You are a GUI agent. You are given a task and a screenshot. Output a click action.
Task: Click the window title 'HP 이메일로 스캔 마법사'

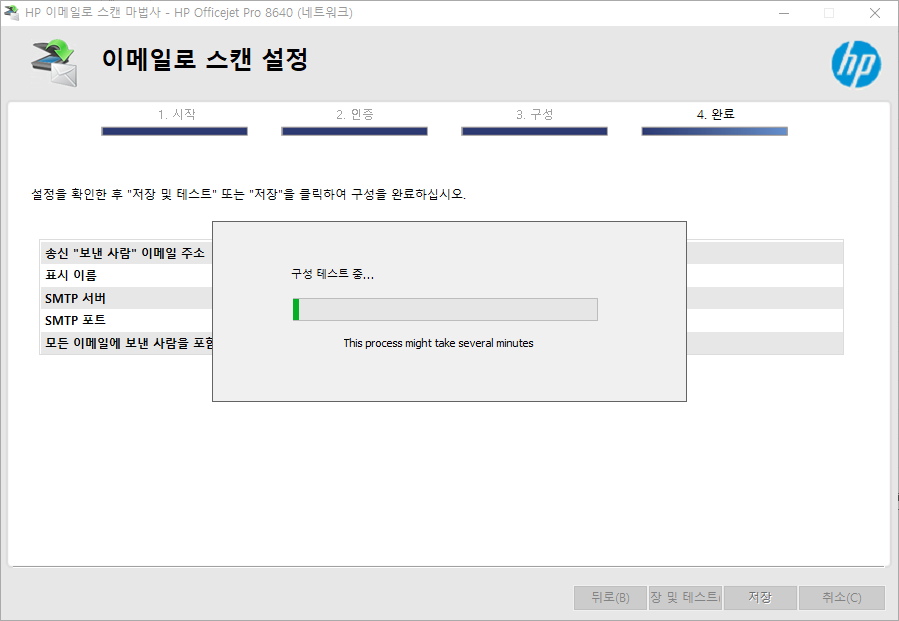coord(189,13)
